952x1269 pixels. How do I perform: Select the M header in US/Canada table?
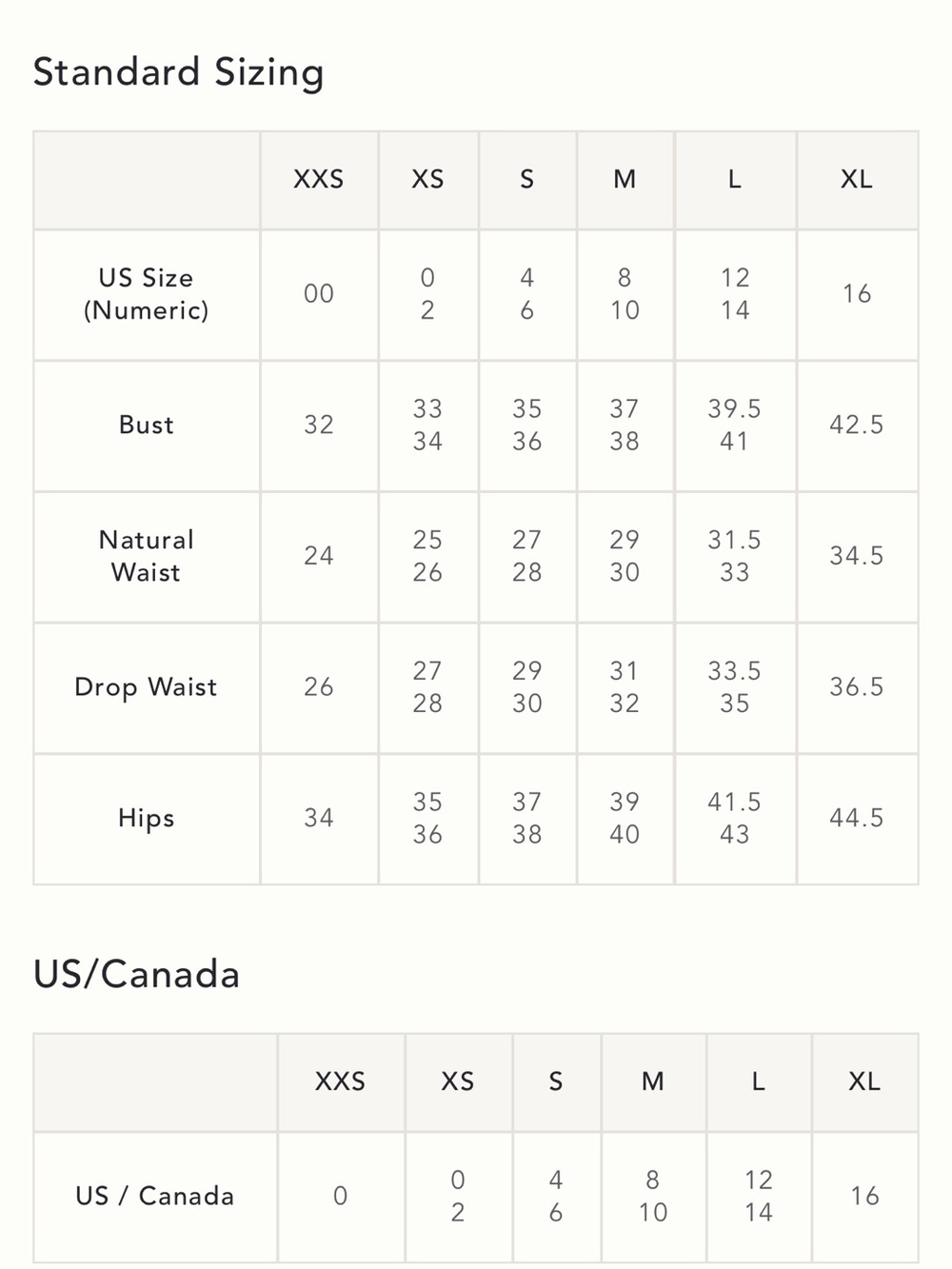click(653, 1082)
